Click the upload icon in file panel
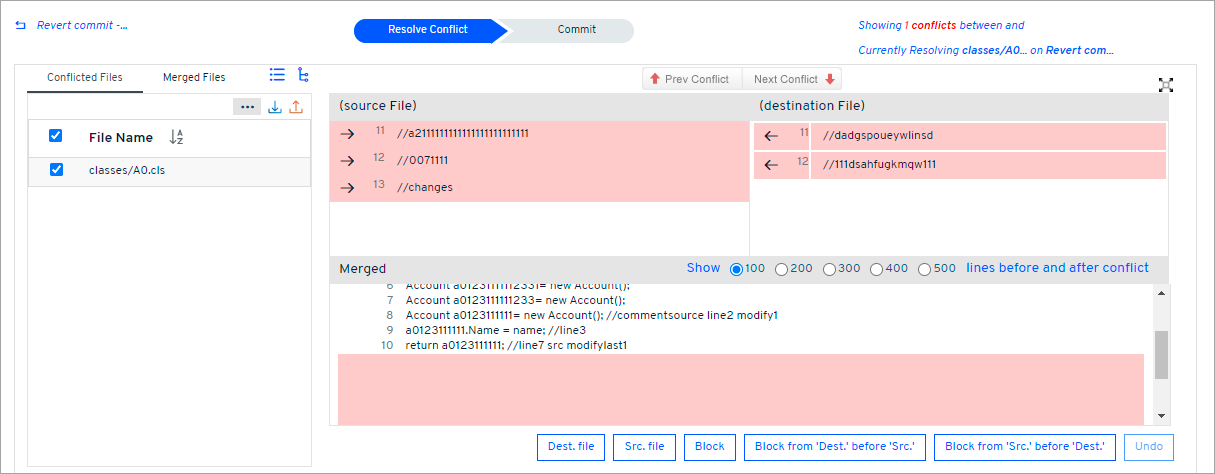The height and width of the screenshot is (474, 1215). pos(296,107)
